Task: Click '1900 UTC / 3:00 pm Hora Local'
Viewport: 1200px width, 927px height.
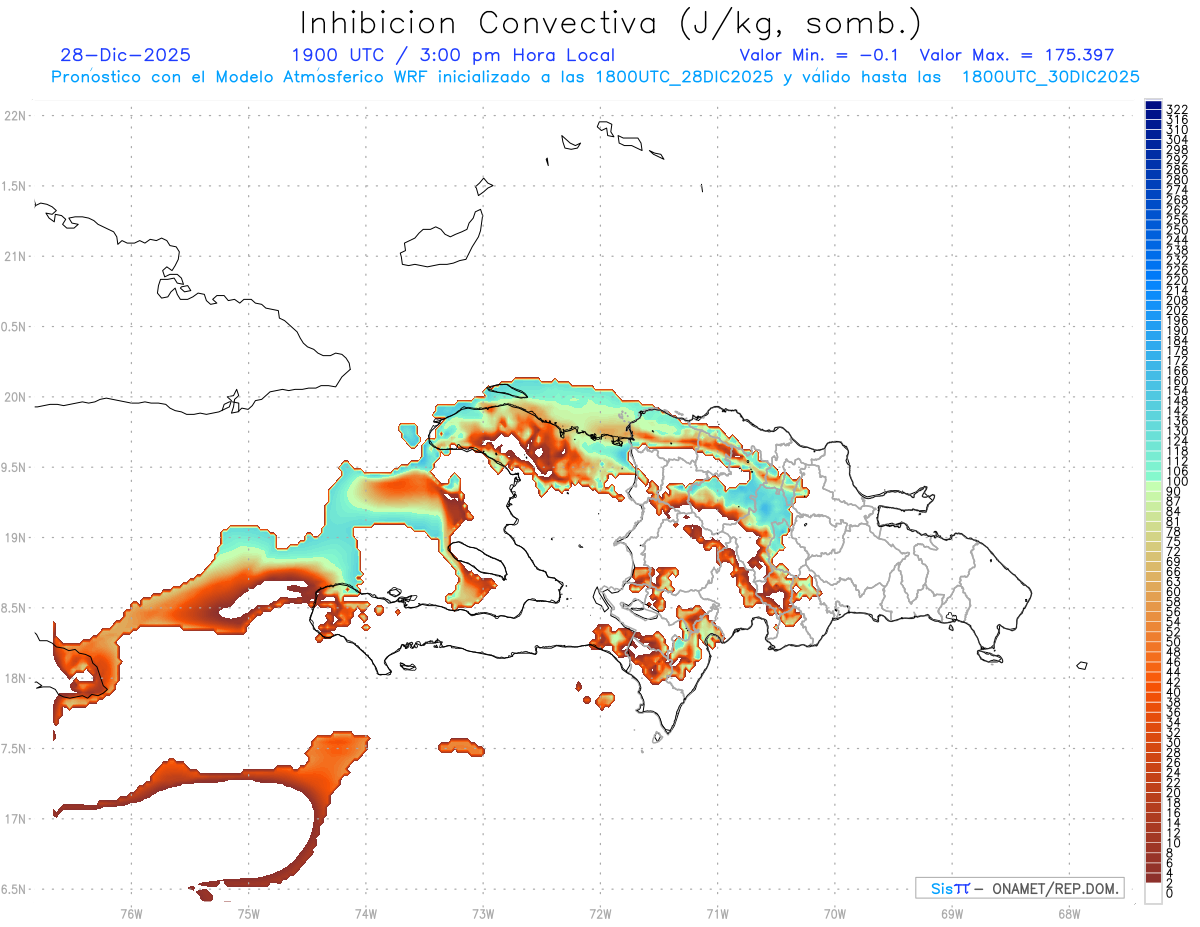Action: click(x=453, y=56)
